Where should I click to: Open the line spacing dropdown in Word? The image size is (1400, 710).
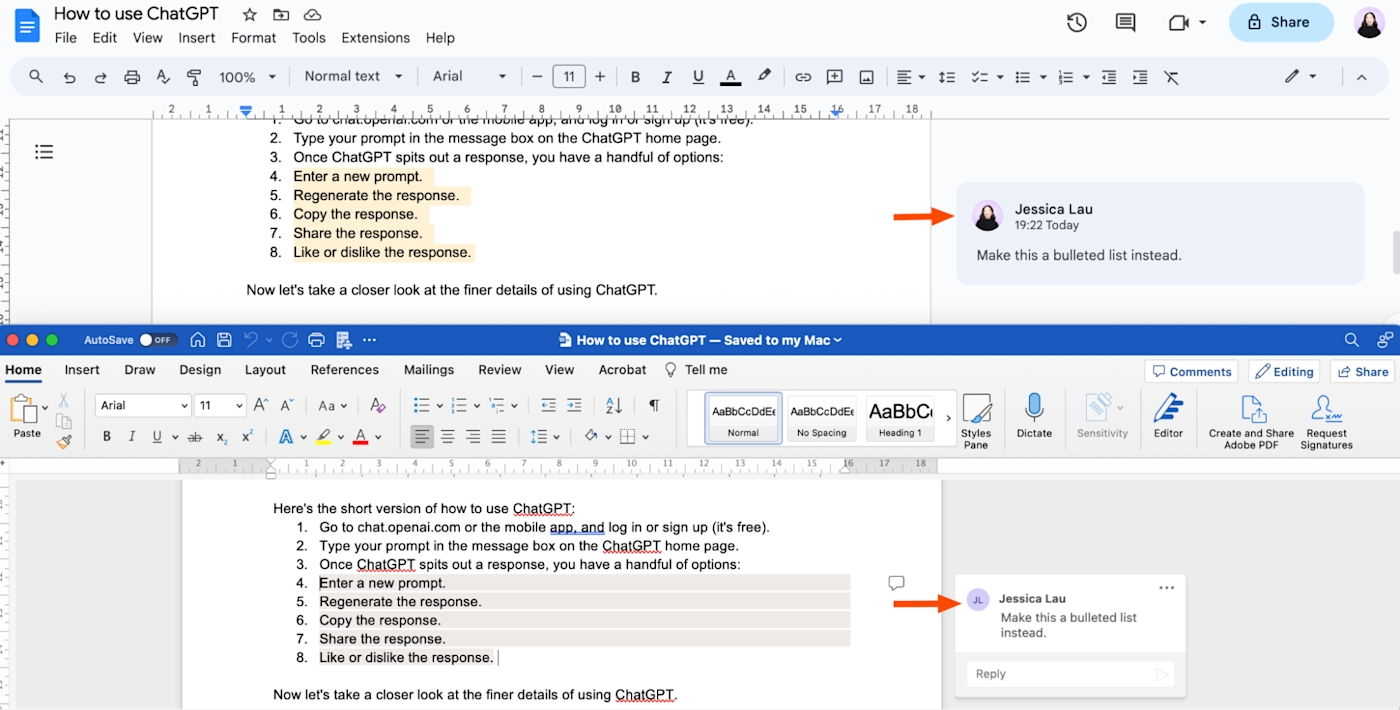(544, 437)
